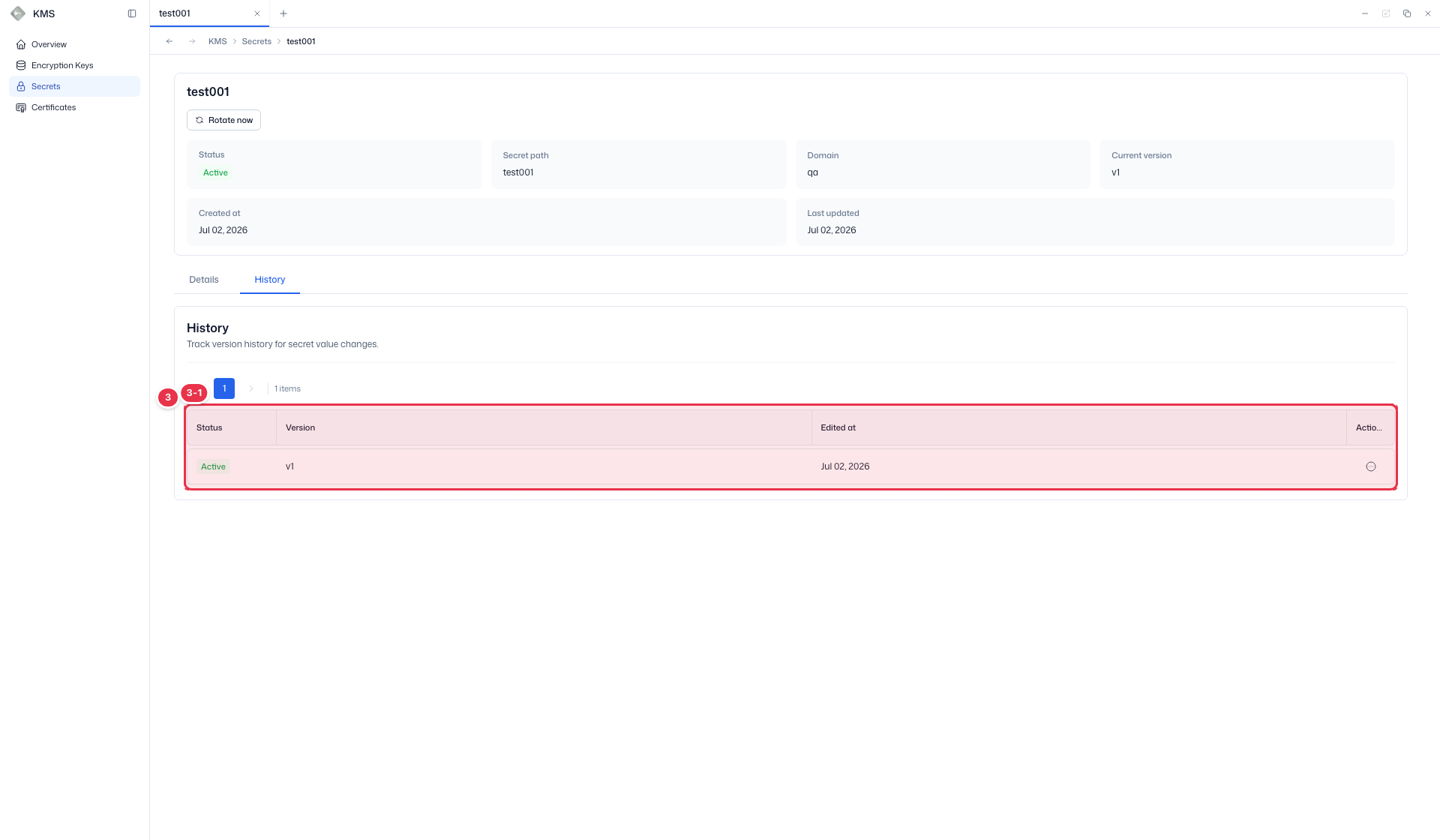
Task: Open Overview in the sidebar
Action: tap(74, 44)
